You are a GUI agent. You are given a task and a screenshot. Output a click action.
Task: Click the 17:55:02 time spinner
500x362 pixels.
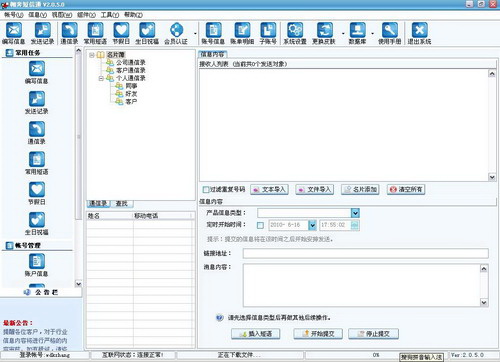tap(355, 225)
